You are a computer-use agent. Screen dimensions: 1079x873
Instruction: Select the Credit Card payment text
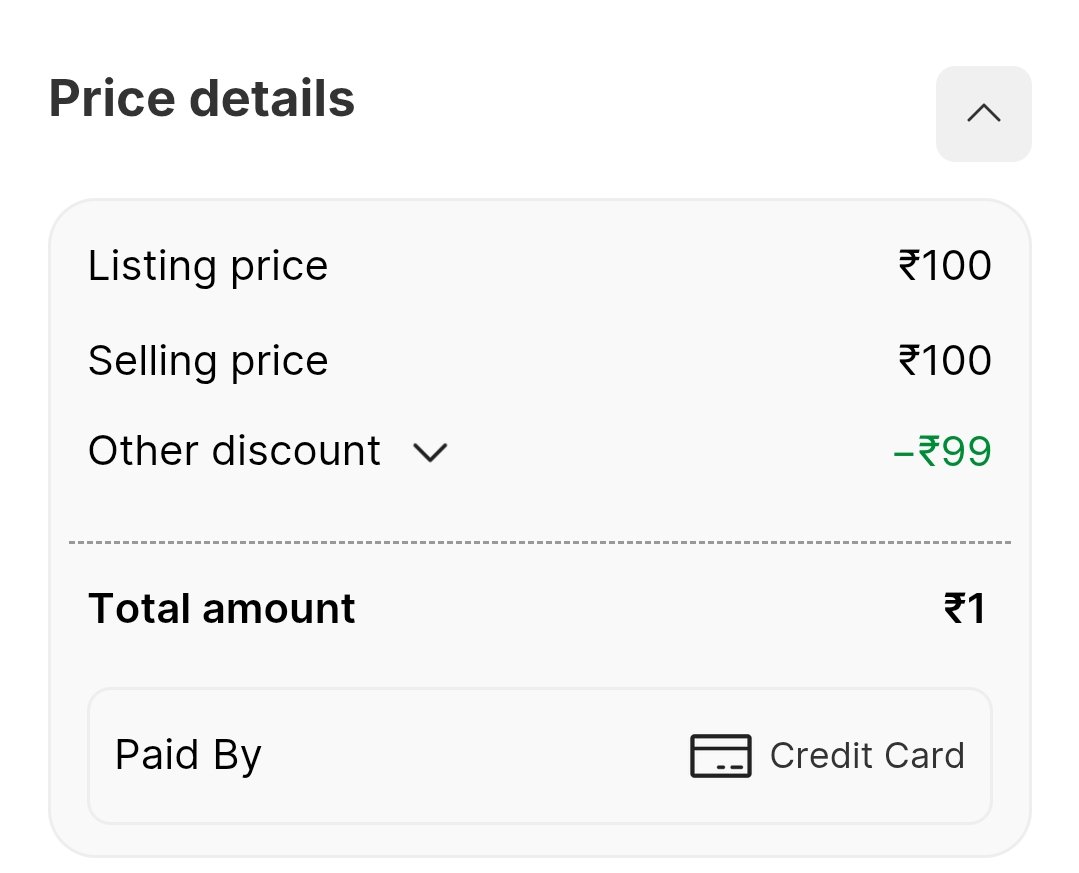(x=867, y=755)
